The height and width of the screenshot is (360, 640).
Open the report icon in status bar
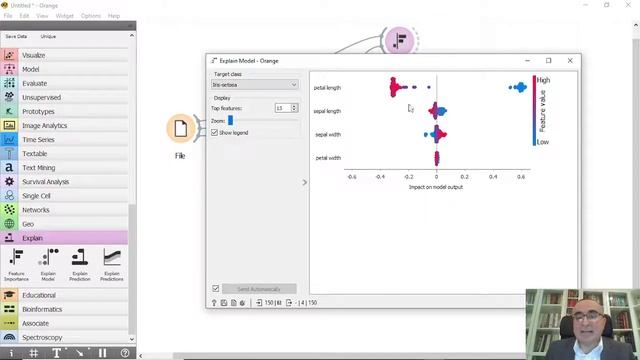pos(233,303)
